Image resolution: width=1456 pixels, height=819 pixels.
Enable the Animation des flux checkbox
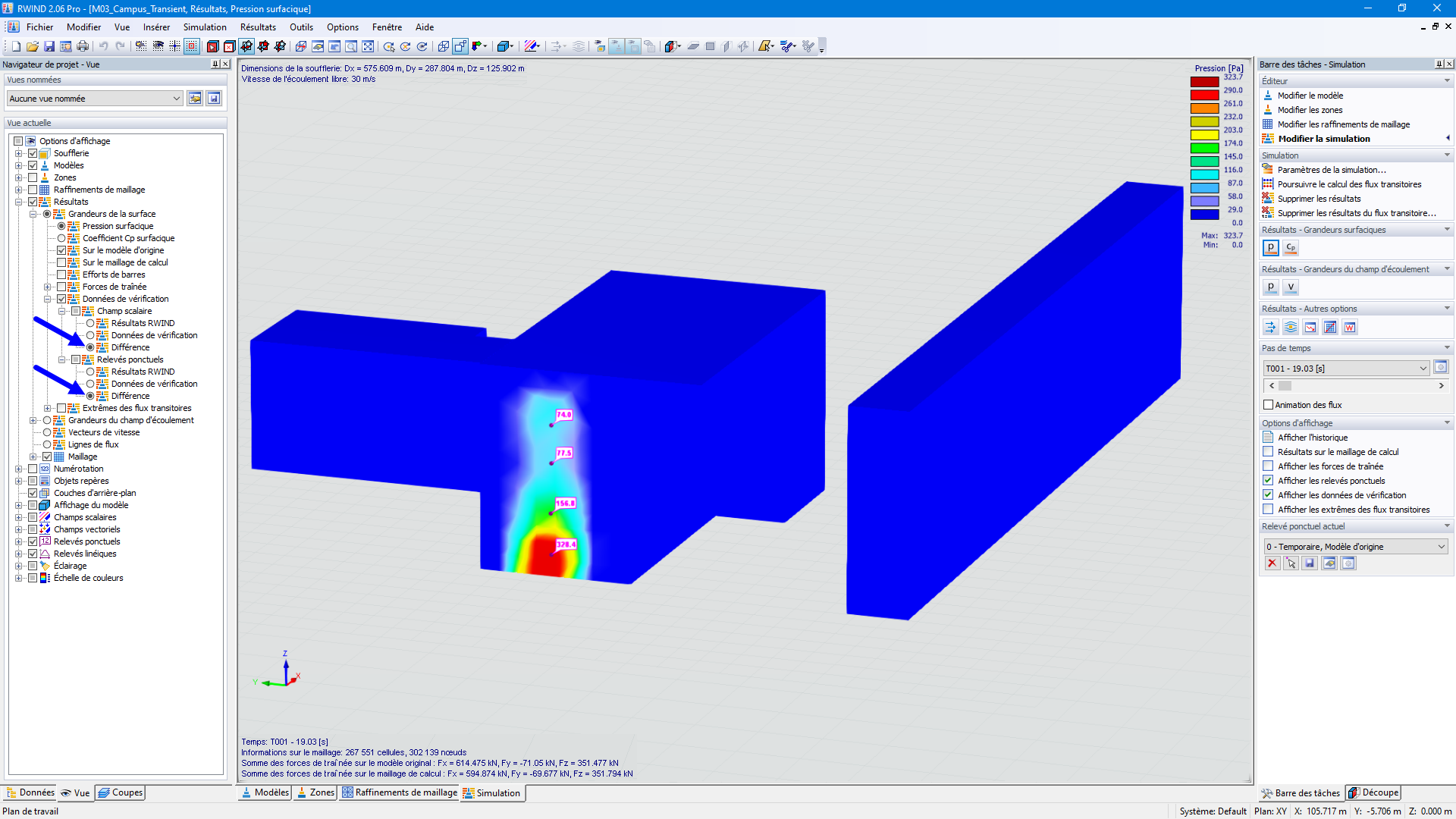pyautogui.click(x=1268, y=405)
